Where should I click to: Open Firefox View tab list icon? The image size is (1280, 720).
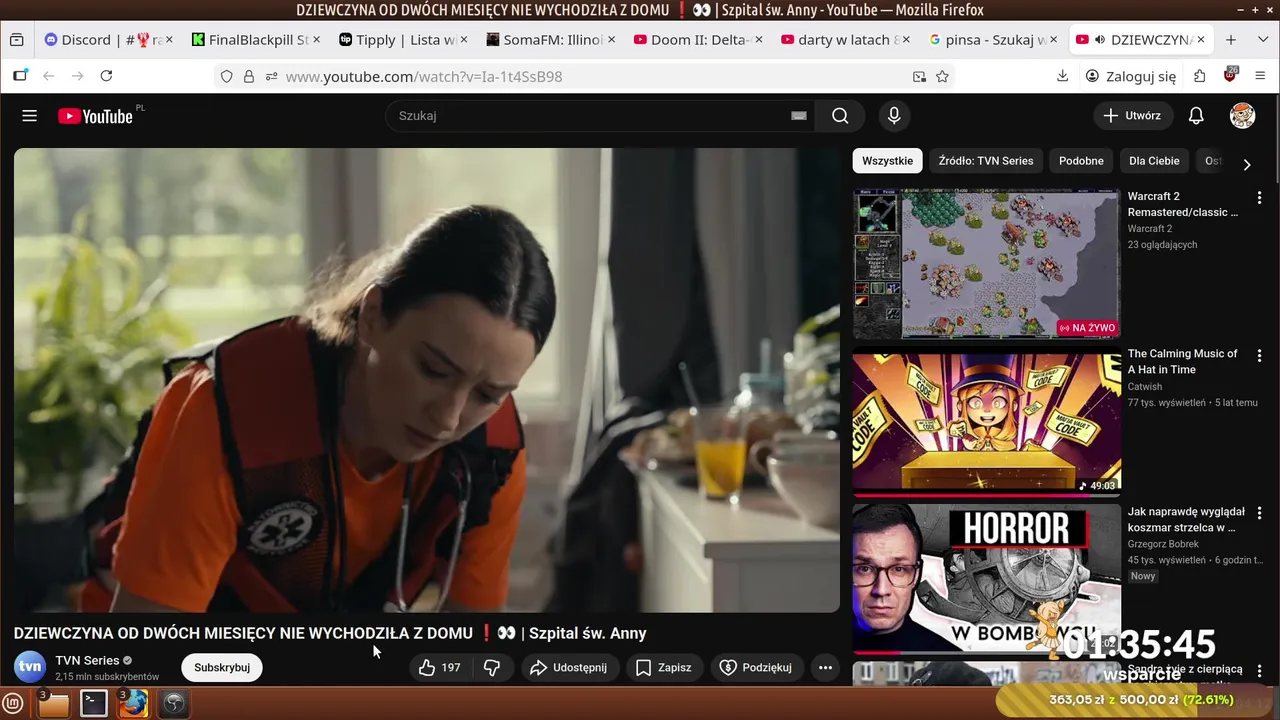click(x=16, y=40)
